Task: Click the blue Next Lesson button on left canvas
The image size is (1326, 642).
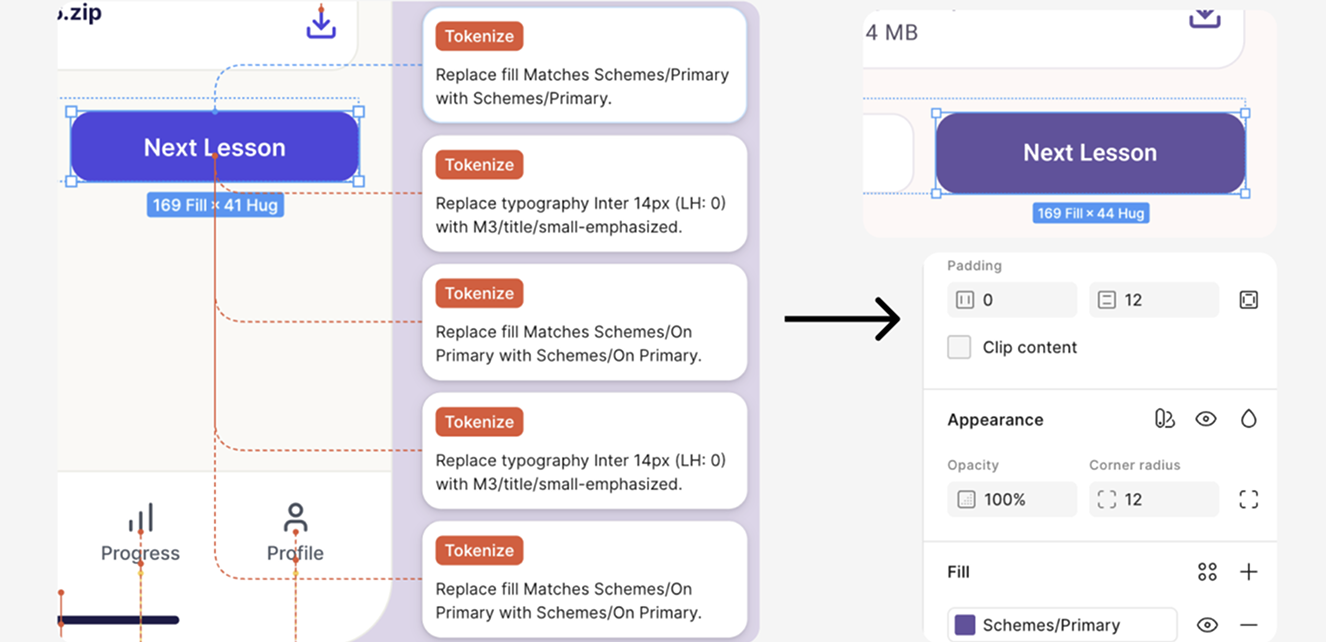Action: coord(215,147)
